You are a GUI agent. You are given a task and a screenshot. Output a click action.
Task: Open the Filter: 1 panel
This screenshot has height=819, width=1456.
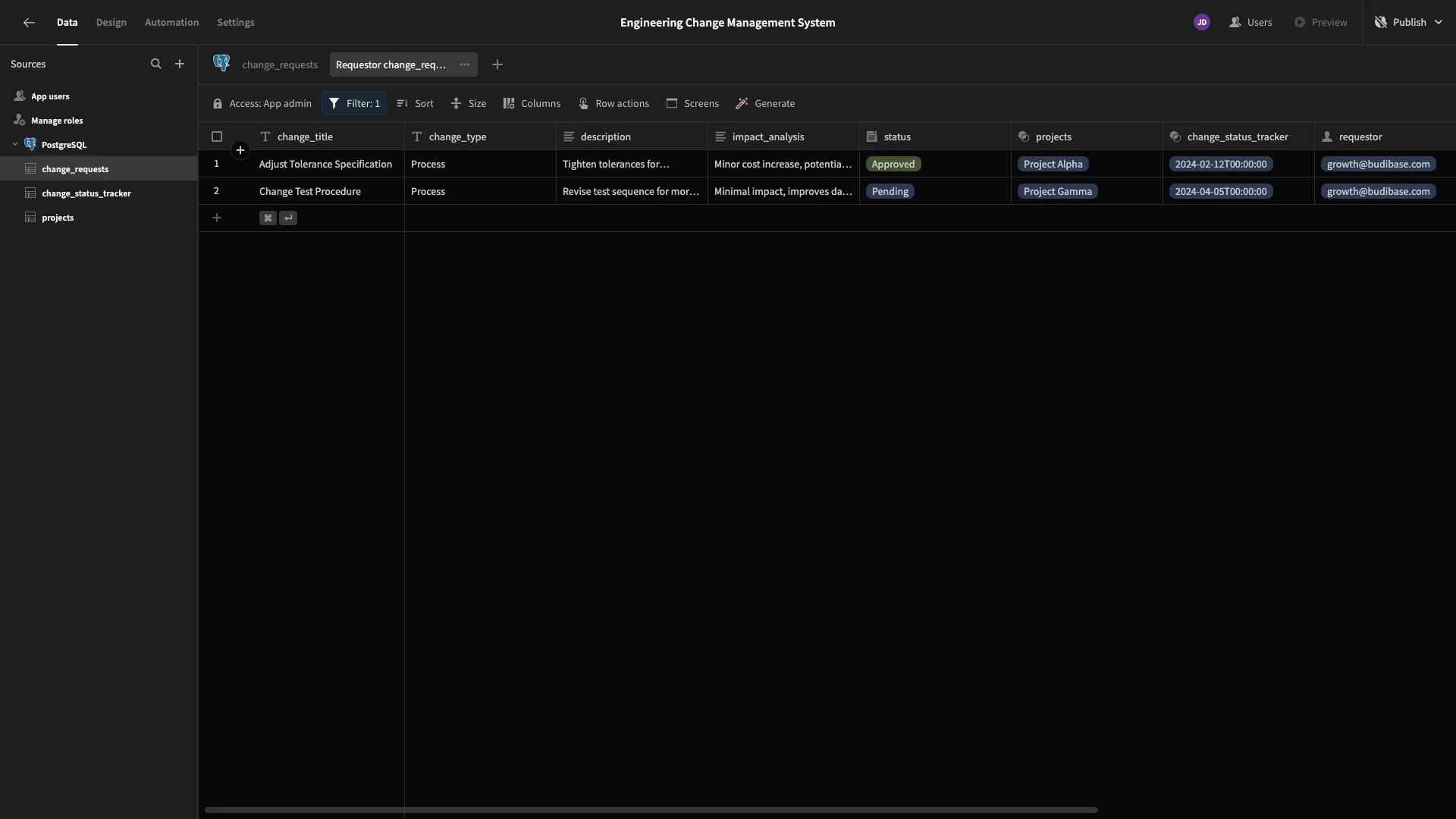click(354, 104)
